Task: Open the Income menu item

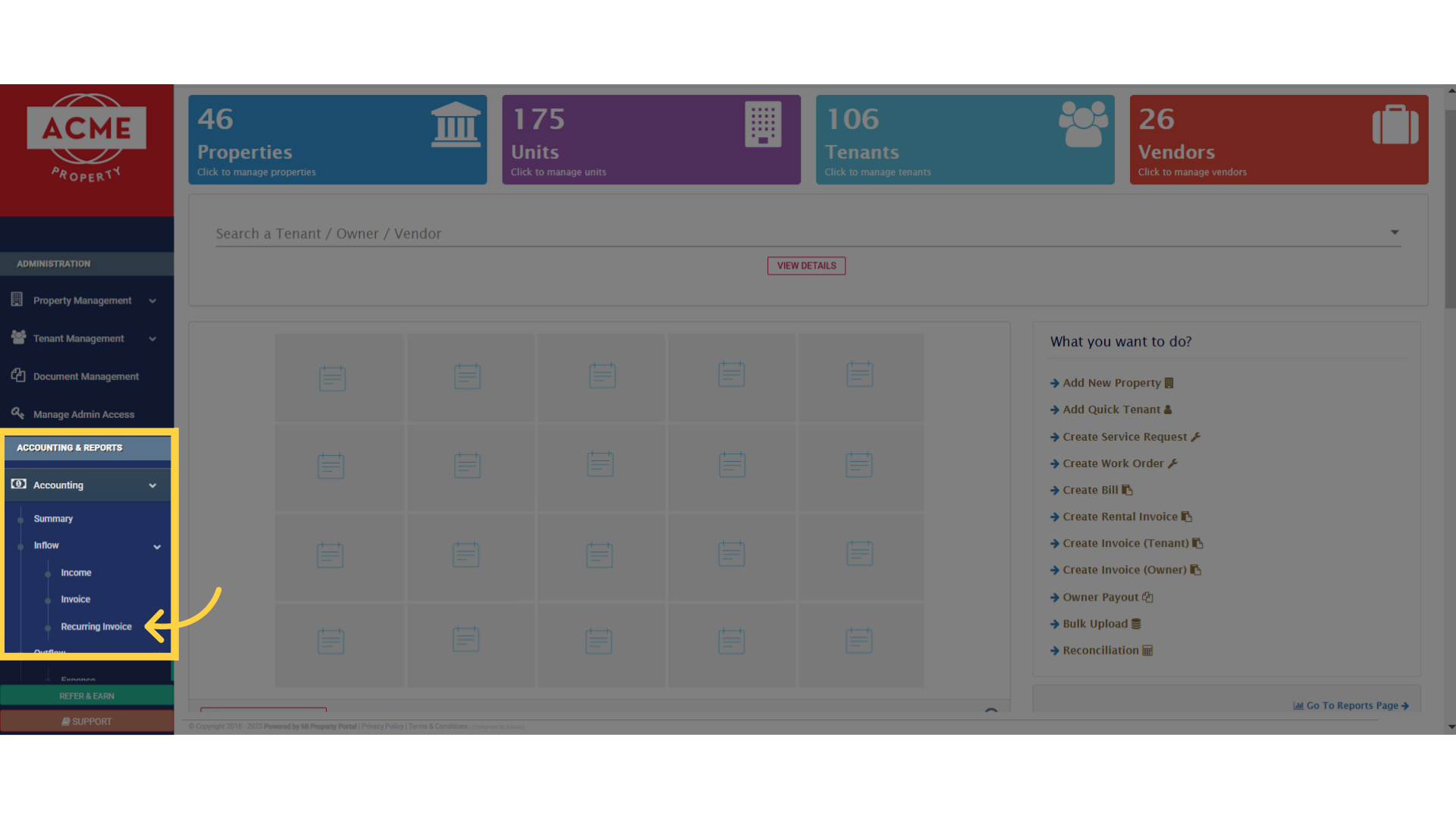Action: [76, 573]
